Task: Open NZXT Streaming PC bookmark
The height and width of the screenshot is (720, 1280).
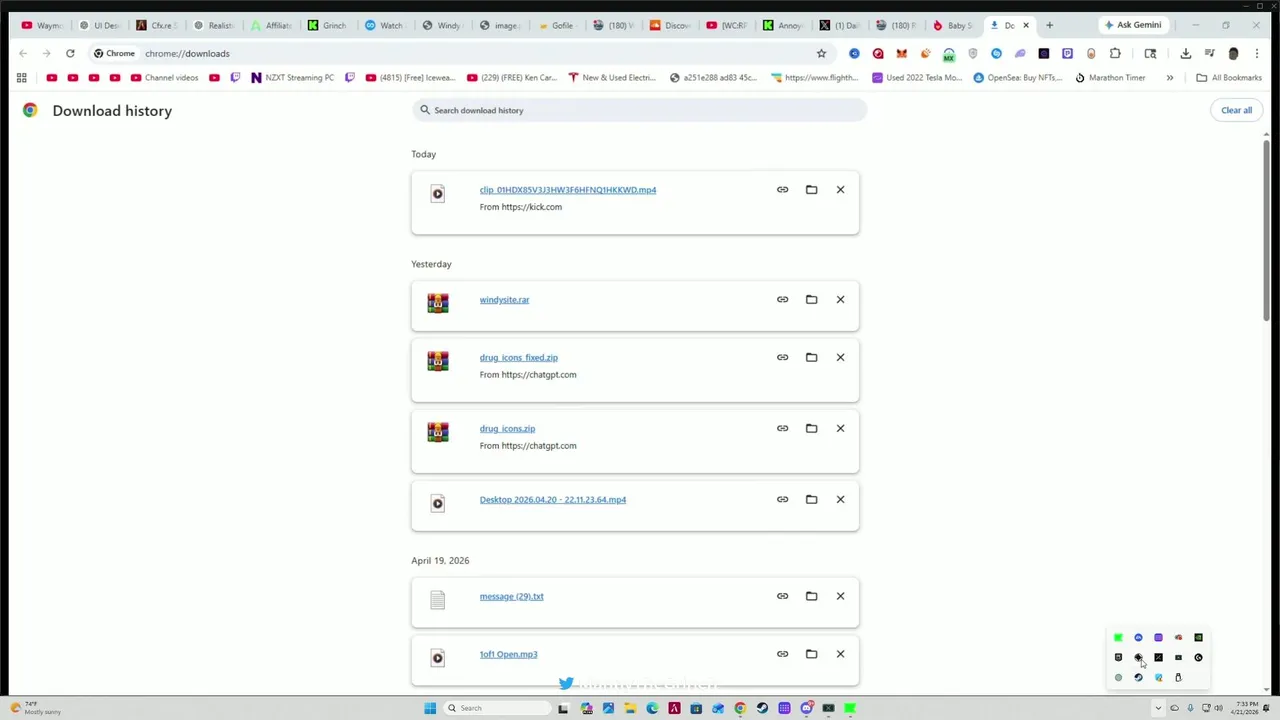Action: tap(292, 77)
